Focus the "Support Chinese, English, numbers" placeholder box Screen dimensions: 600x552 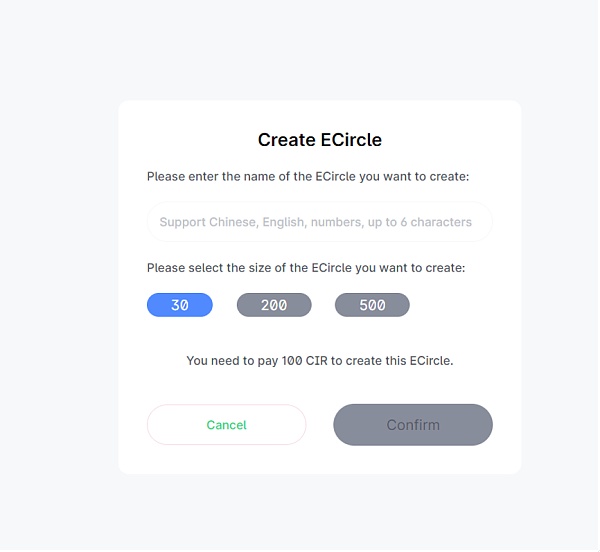pos(321,223)
